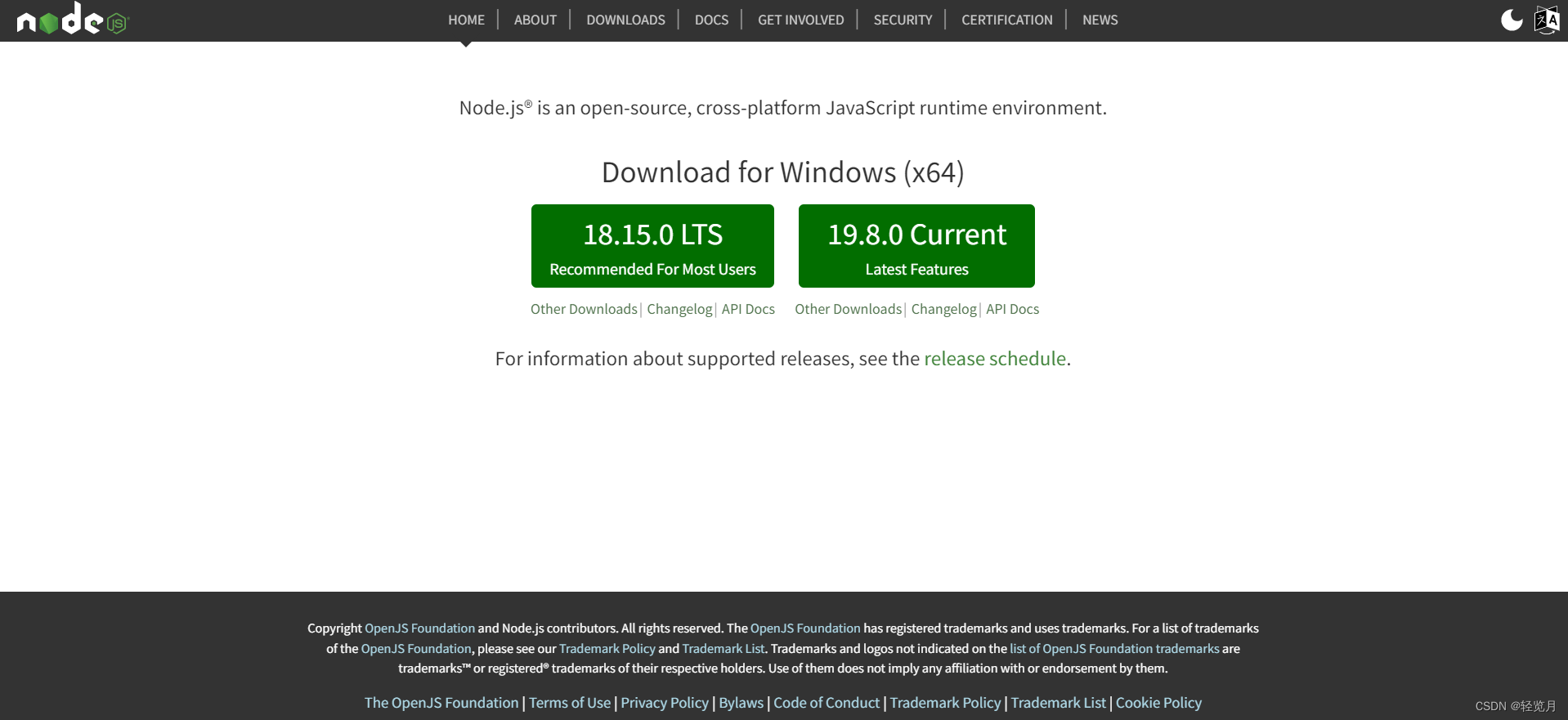Open the language translation icon
Screen dimensions: 1568x720
pyautogui.click(x=1547, y=20)
